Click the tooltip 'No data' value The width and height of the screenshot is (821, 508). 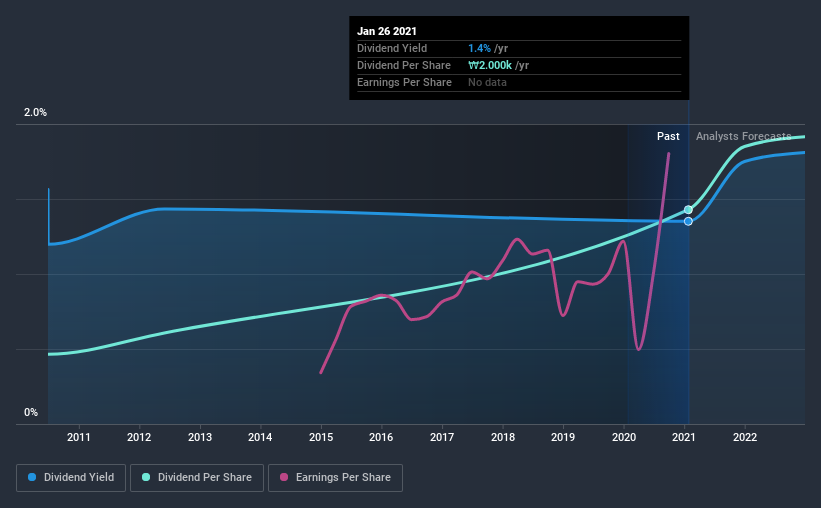487,82
